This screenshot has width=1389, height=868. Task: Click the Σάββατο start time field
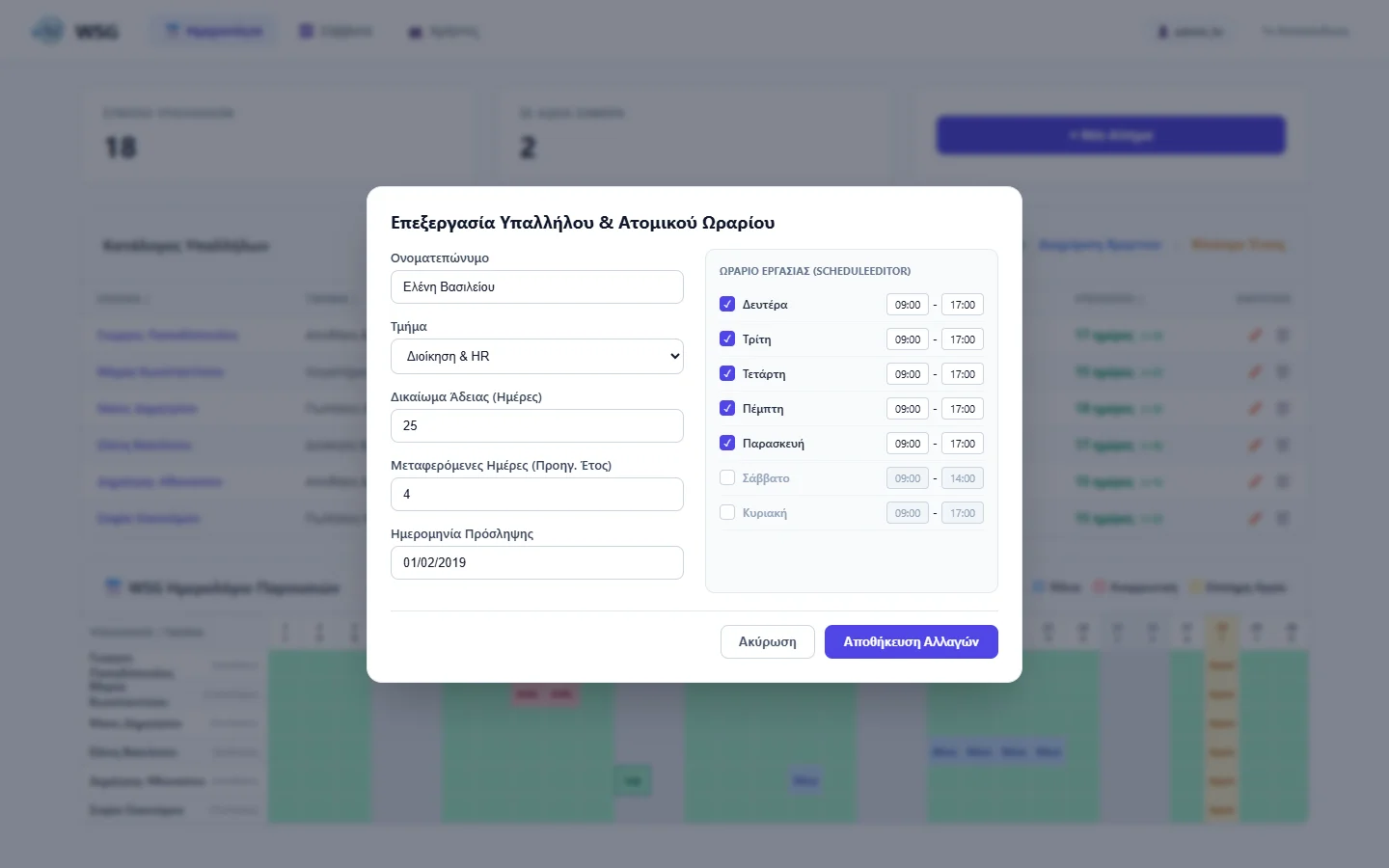[908, 478]
